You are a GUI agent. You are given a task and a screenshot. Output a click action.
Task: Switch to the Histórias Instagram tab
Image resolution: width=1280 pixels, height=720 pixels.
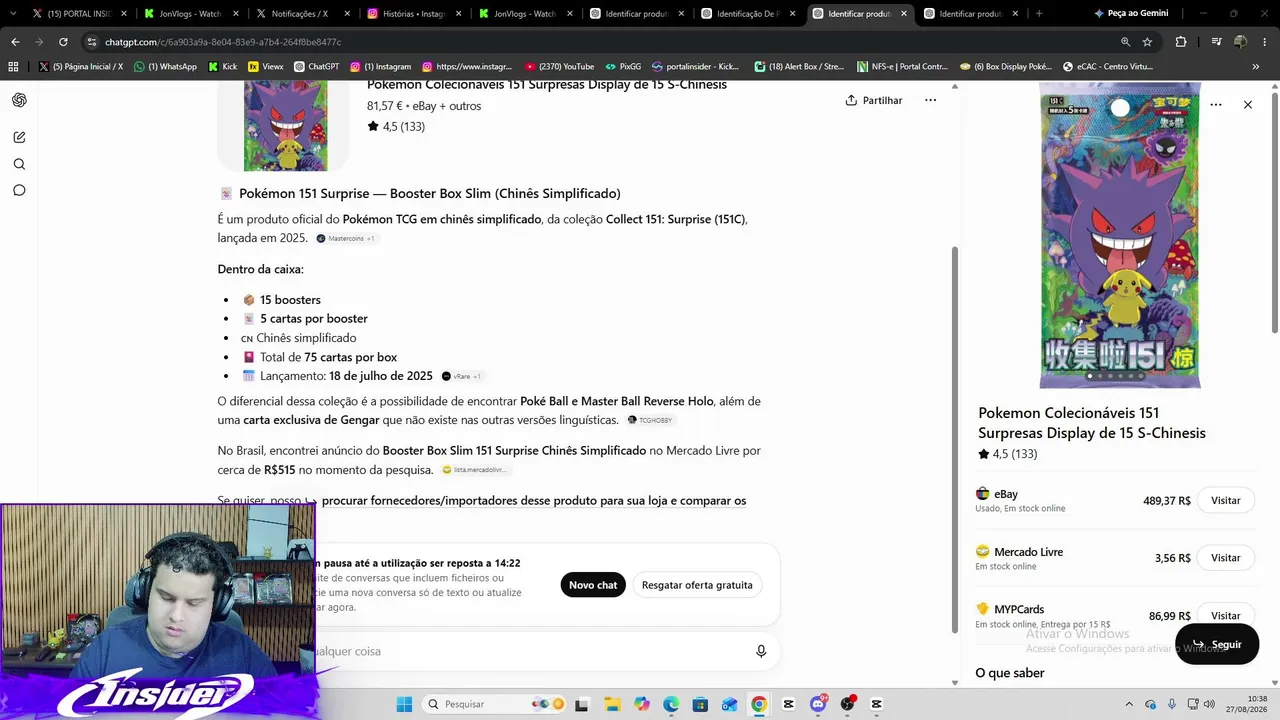(413, 14)
